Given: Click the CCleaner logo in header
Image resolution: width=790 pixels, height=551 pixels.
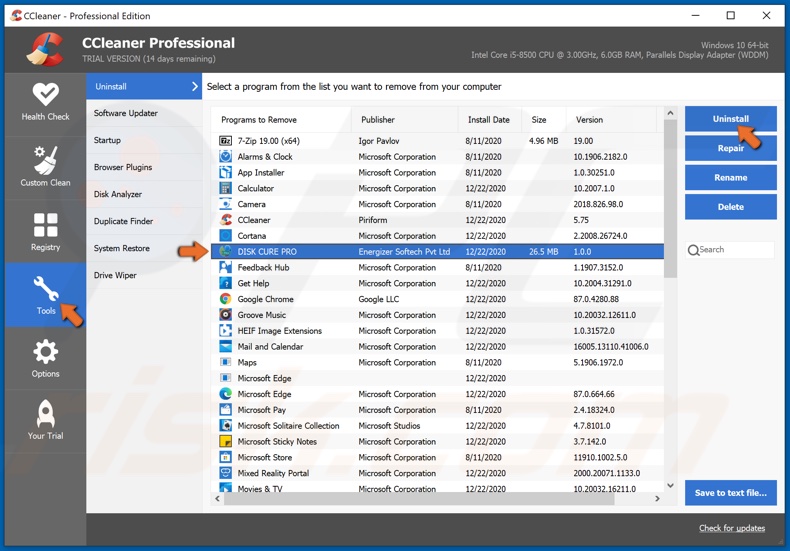Looking at the screenshot, I should 45,49.
